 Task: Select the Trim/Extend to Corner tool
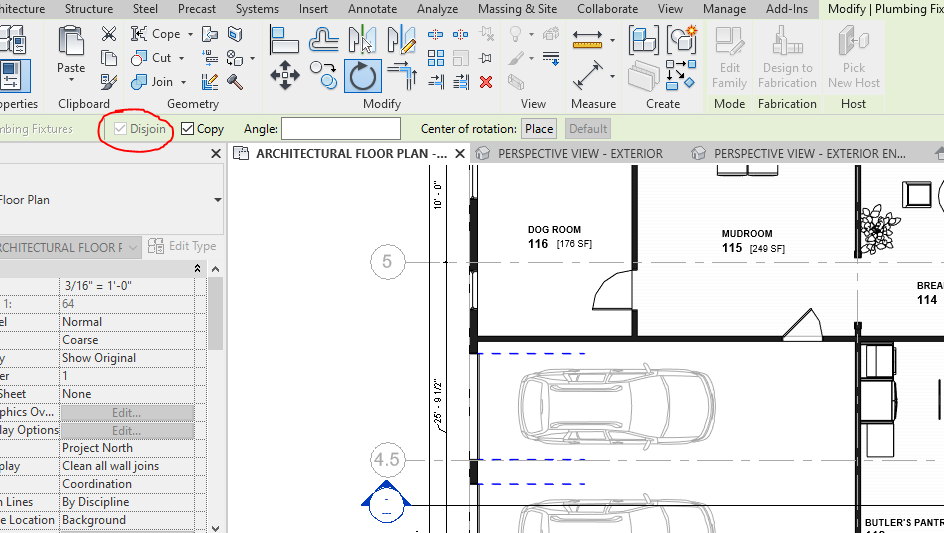[x=402, y=76]
